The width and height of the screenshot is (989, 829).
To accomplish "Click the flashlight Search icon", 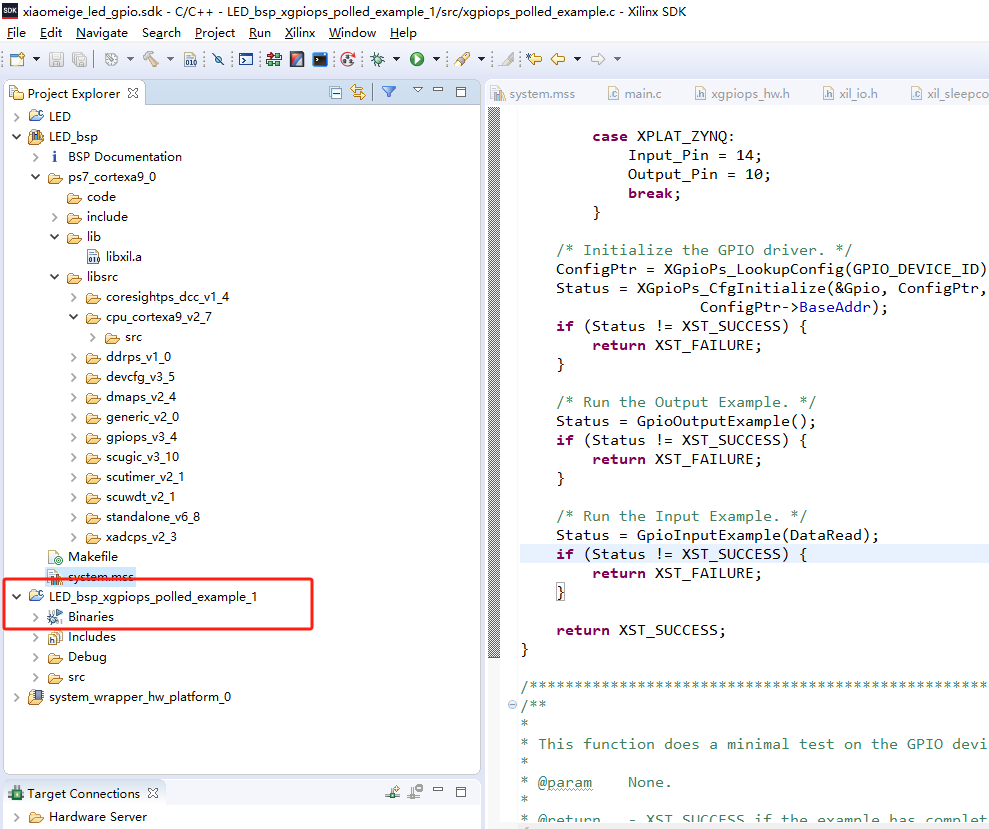I will point(462,59).
